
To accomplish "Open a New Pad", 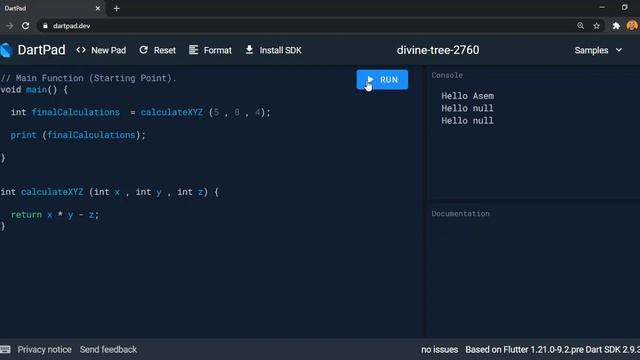I will (101, 50).
